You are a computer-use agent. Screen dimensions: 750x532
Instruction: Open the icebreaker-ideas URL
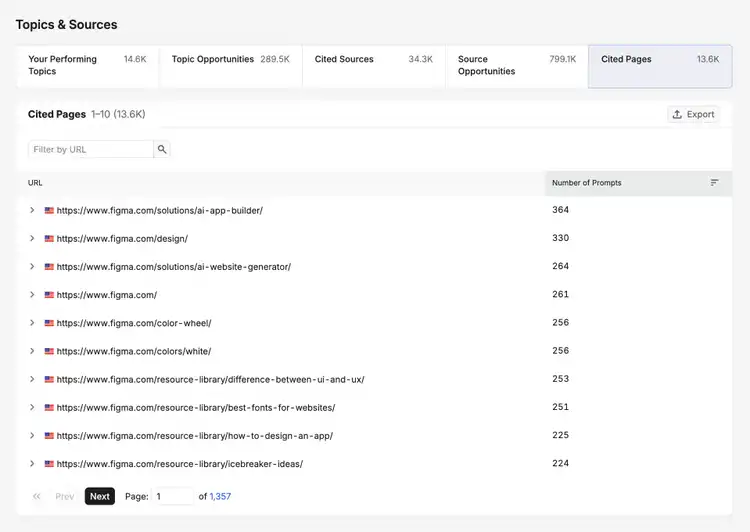[x=180, y=464]
